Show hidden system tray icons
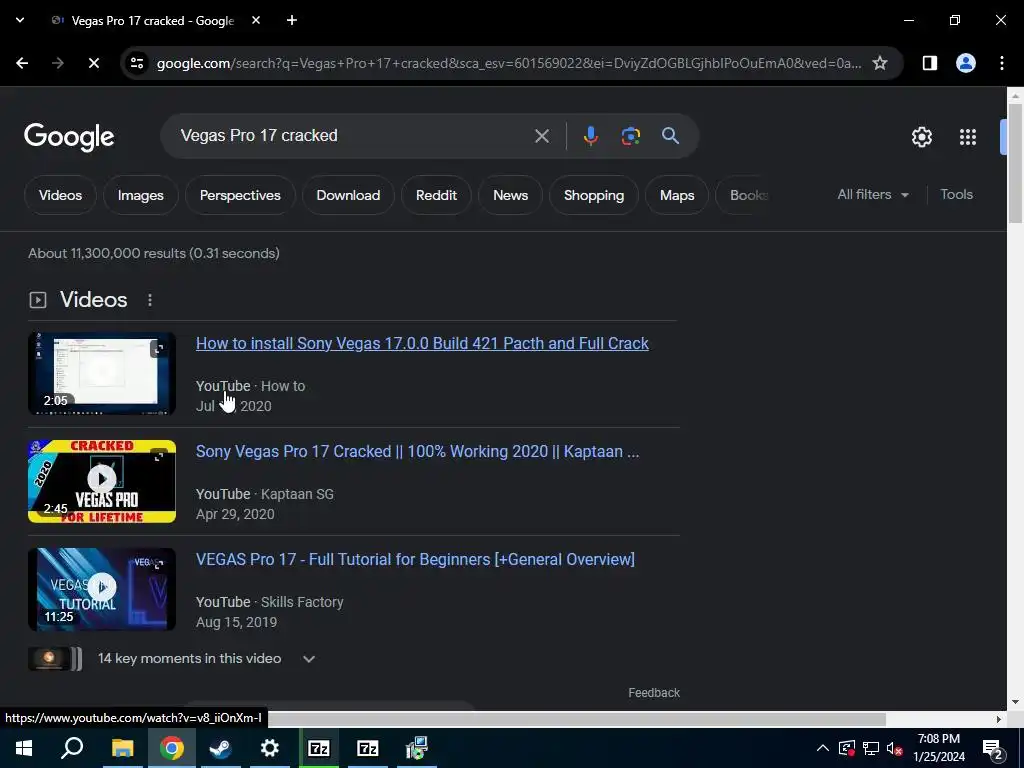Image resolution: width=1024 pixels, height=768 pixels. pos(823,748)
